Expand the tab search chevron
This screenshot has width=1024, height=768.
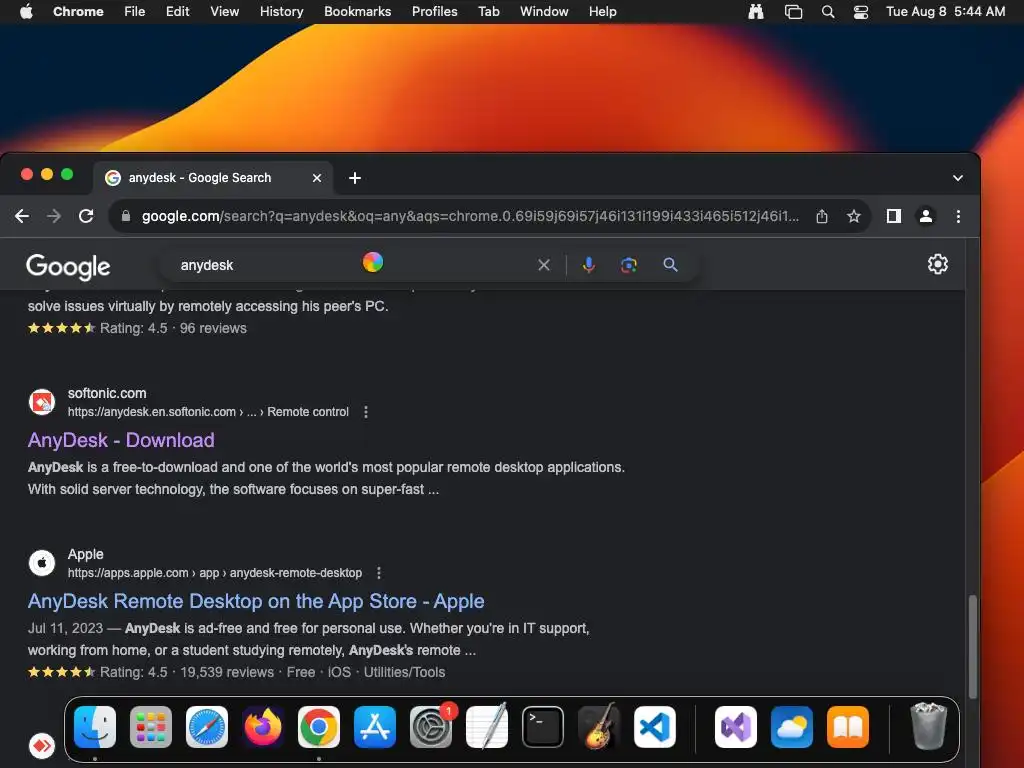click(x=957, y=178)
